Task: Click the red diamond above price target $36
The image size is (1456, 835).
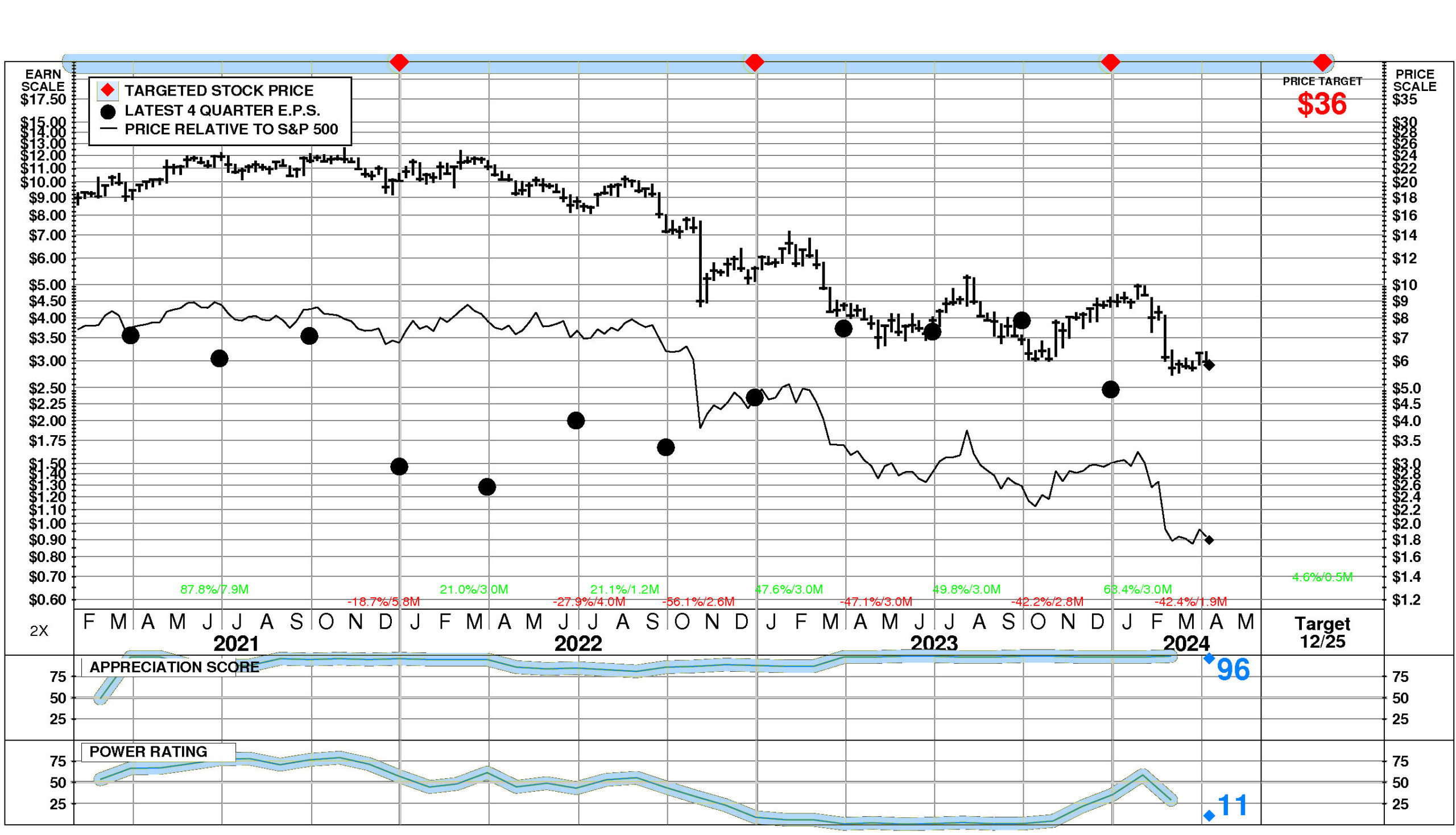Action: (1322, 61)
